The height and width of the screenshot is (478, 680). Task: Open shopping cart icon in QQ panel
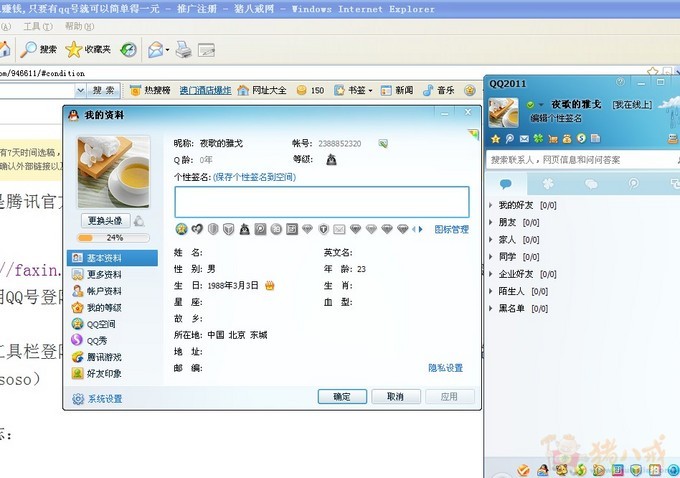552,139
